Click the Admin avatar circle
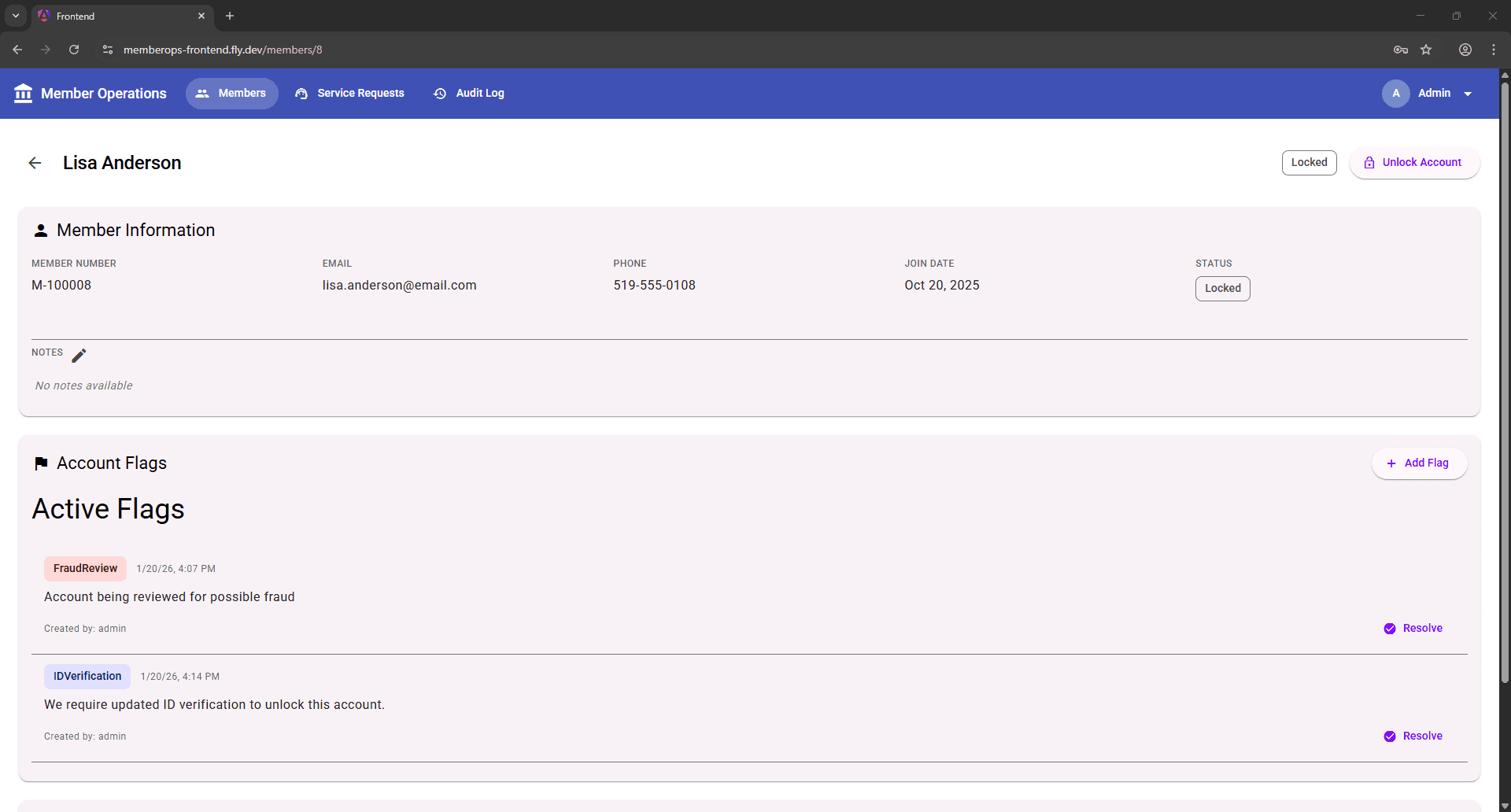Screen dimensions: 1511x812 coord(1395,93)
